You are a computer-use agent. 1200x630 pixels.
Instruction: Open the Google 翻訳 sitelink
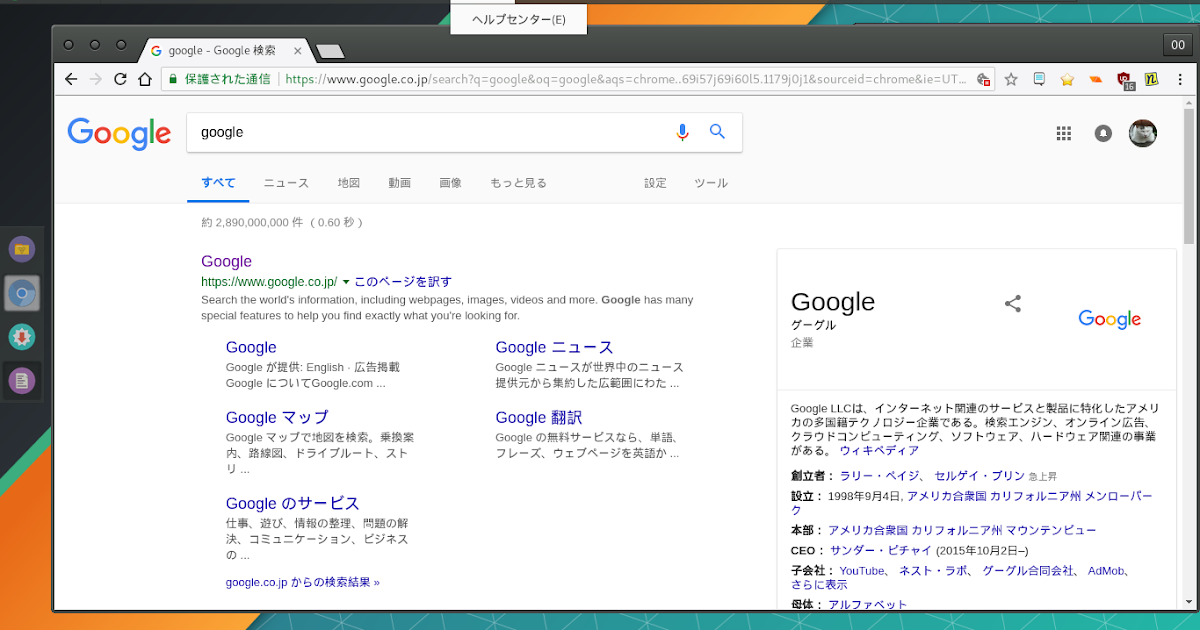tap(538, 417)
